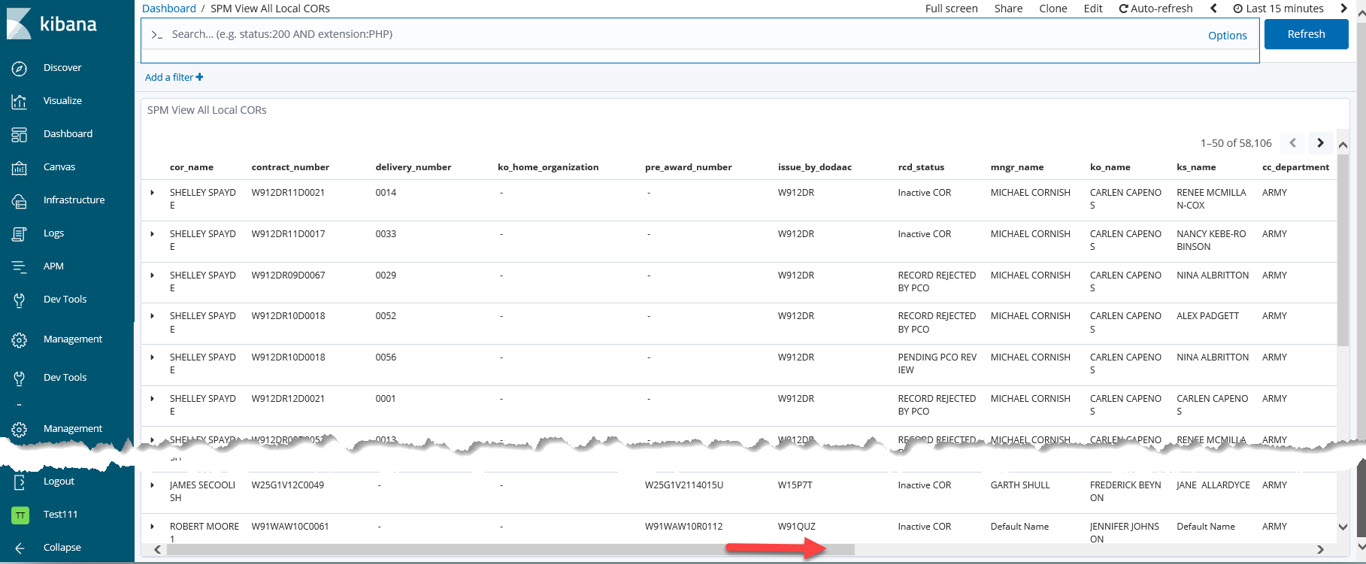Click the table's scroll-left arrow
Viewport: 1366px width, 564px height.
tap(157, 549)
